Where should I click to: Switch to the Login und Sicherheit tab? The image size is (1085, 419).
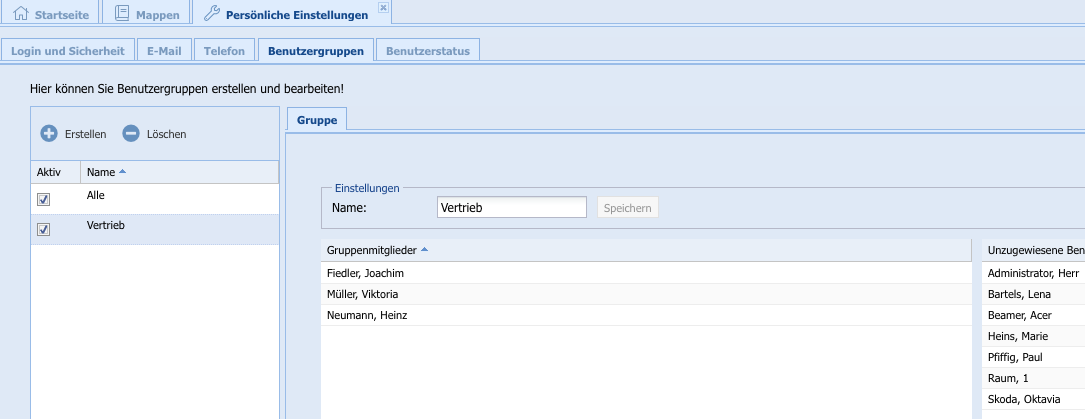pos(67,50)
